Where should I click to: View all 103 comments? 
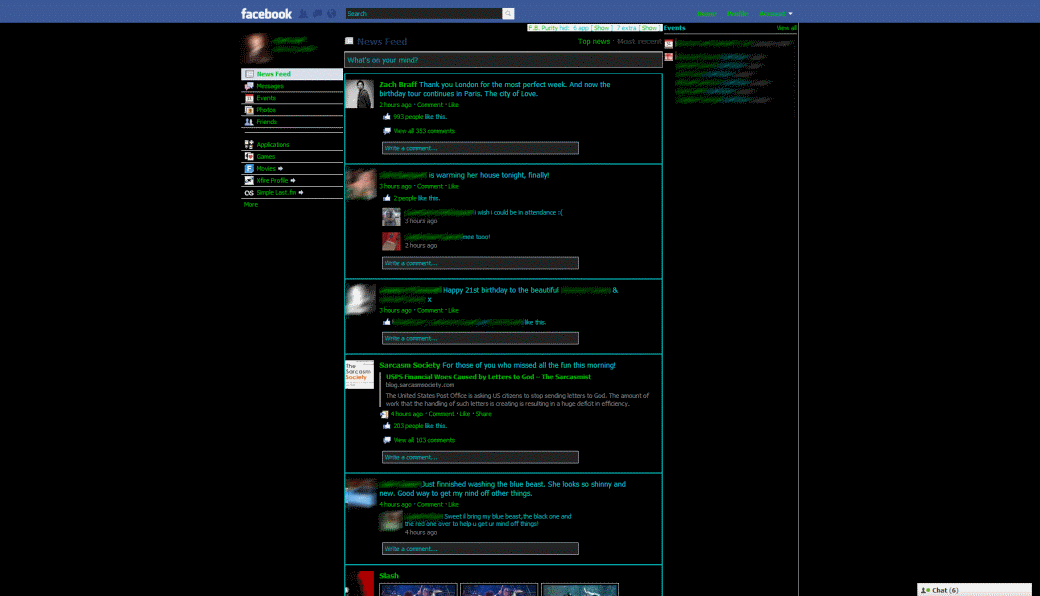[x=424, y=440]
